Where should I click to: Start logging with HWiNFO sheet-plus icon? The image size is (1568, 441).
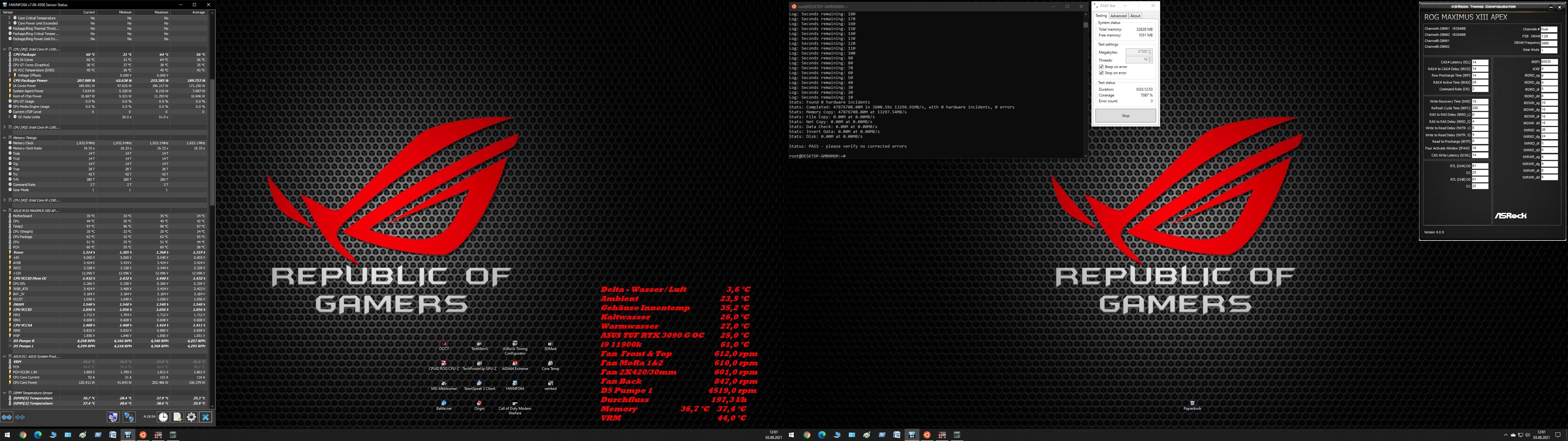click(177, 417)
